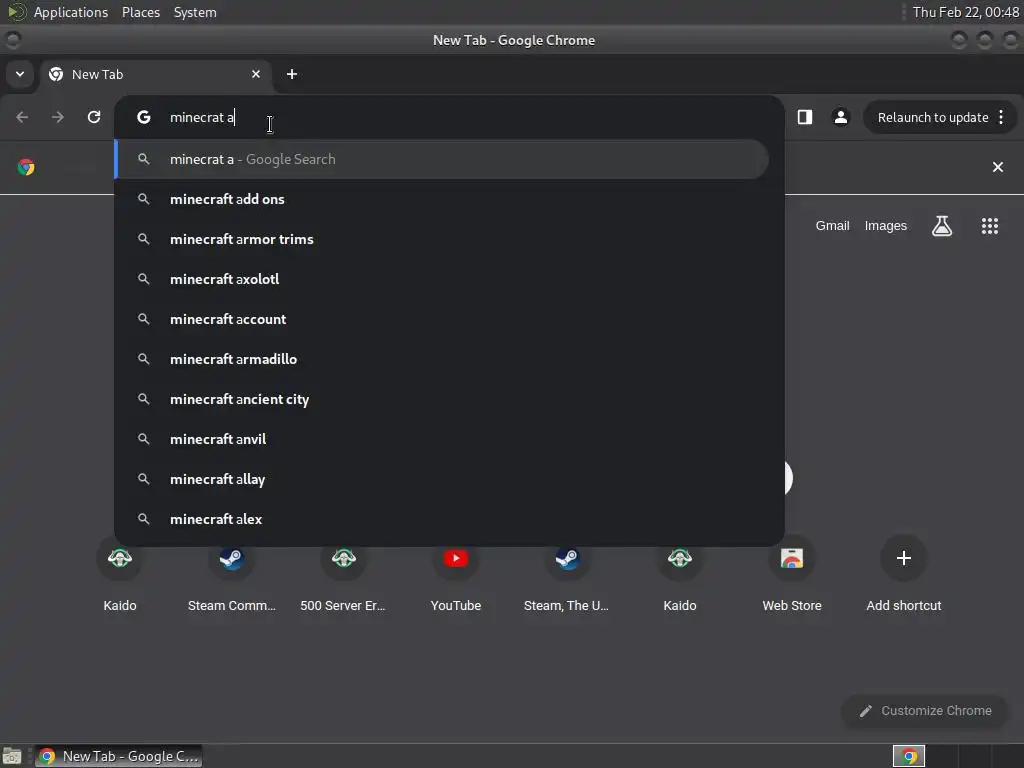Open Places menu
Image resolution: width=1024 pixels, height=768 pixels.
coord(141,12)
